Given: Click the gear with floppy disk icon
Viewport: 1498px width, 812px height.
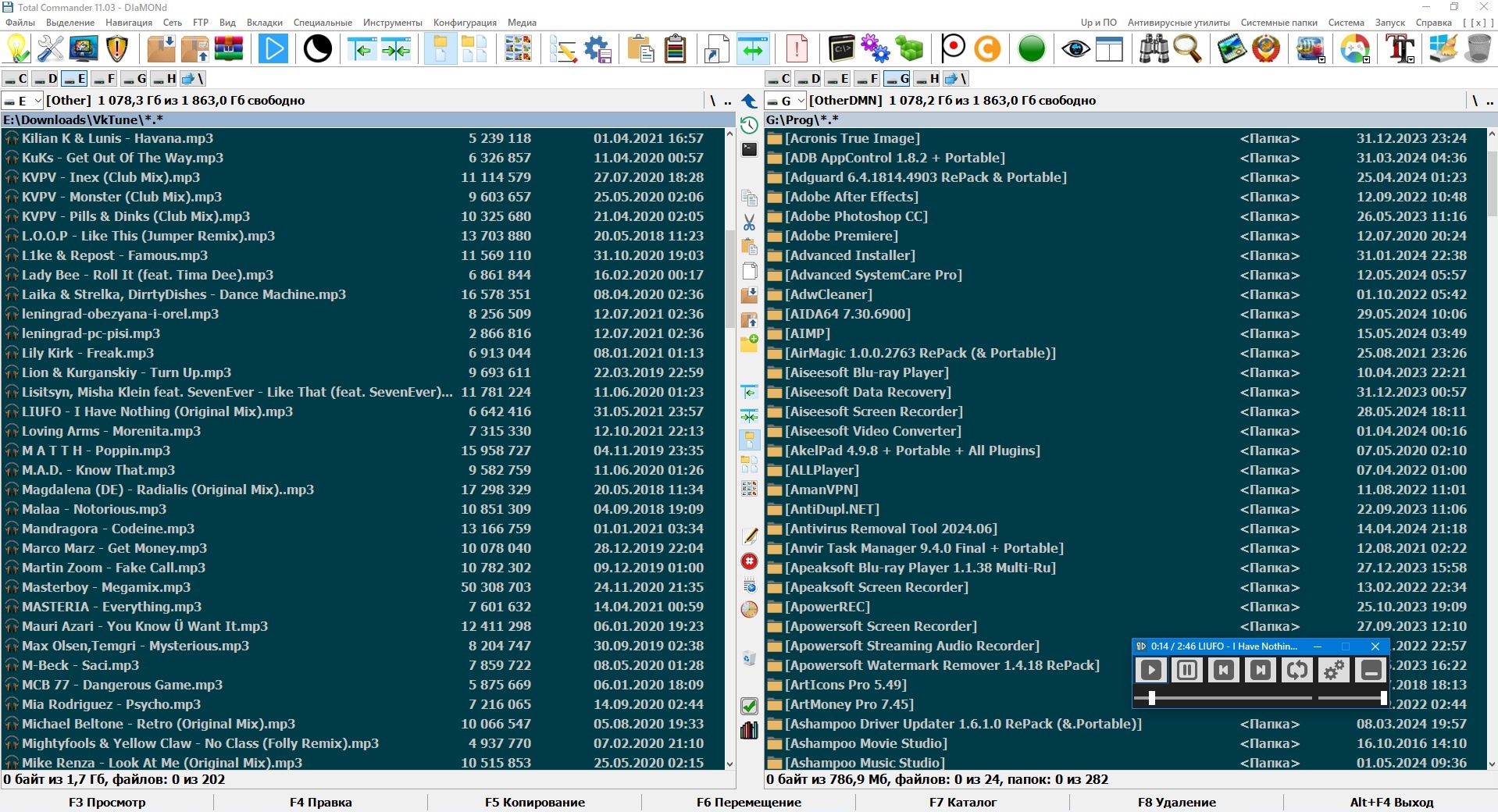Looking at the screenshot, I should pyautogui.click(x=597, y=48).
